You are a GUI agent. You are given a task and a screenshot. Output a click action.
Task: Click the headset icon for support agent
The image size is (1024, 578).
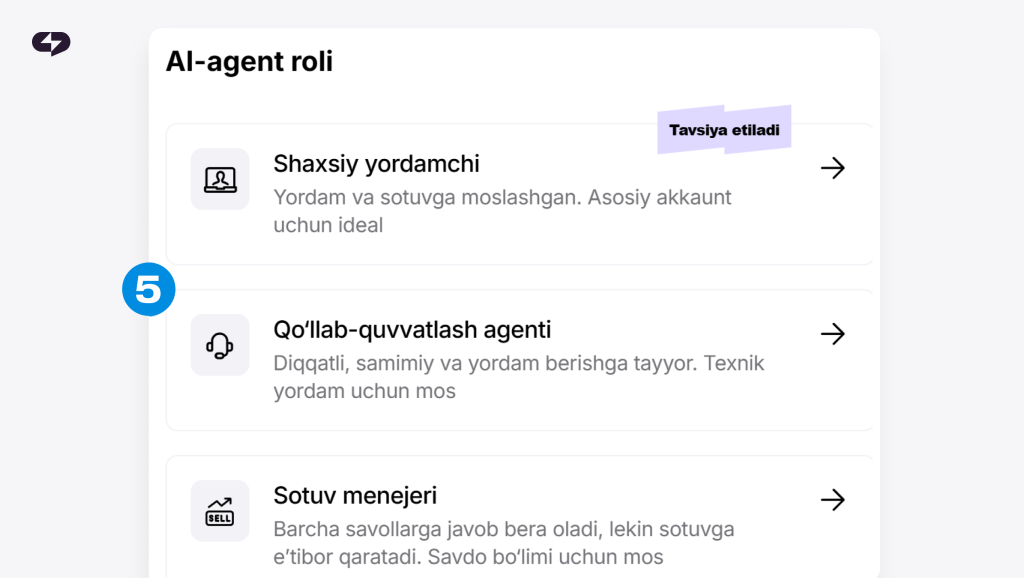click(x=220, y=345)
